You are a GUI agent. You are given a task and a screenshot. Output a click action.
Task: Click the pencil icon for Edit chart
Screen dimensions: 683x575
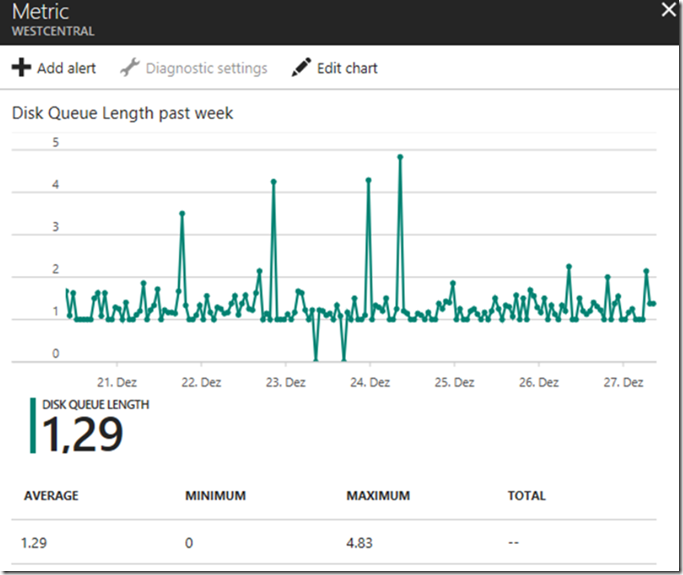tap(301, 68)
